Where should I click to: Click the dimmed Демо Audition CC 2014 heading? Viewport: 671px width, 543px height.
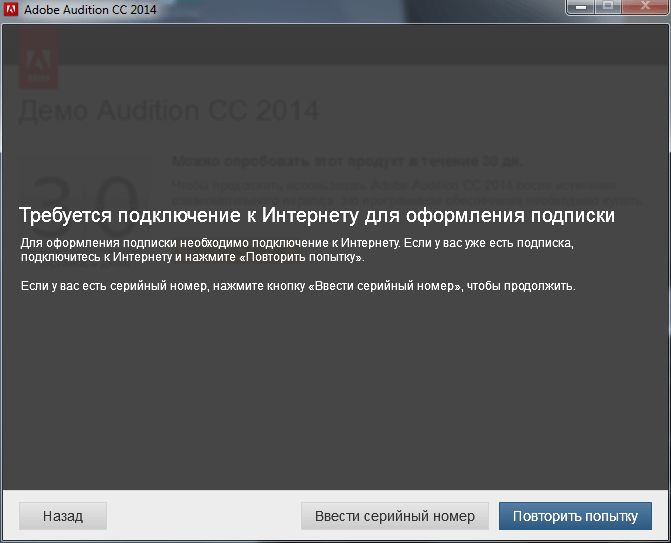pyautogui.click(x=168, y=110)
